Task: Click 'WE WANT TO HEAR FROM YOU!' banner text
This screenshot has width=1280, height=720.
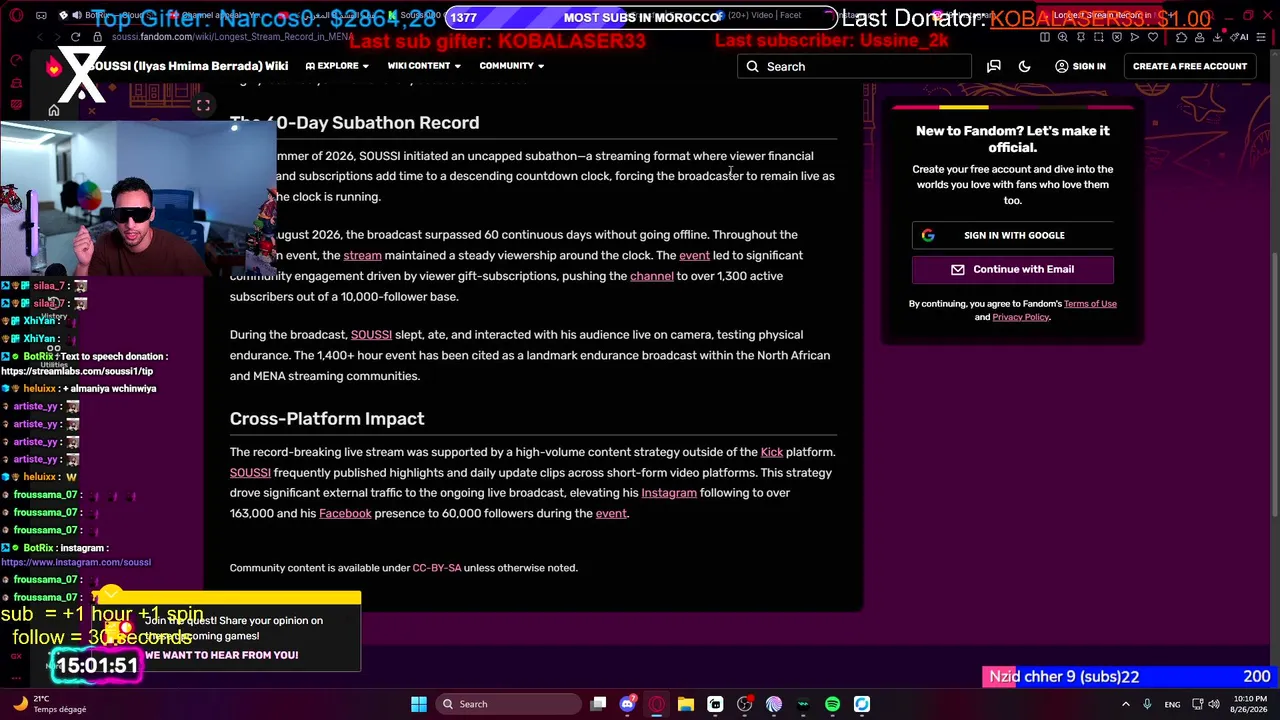Action: coord(221,655)
